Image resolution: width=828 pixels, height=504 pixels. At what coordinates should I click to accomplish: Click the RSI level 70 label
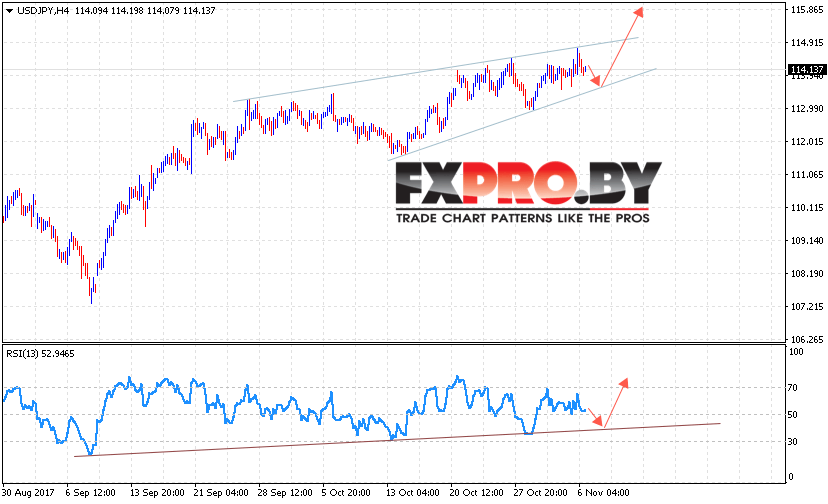792,388
